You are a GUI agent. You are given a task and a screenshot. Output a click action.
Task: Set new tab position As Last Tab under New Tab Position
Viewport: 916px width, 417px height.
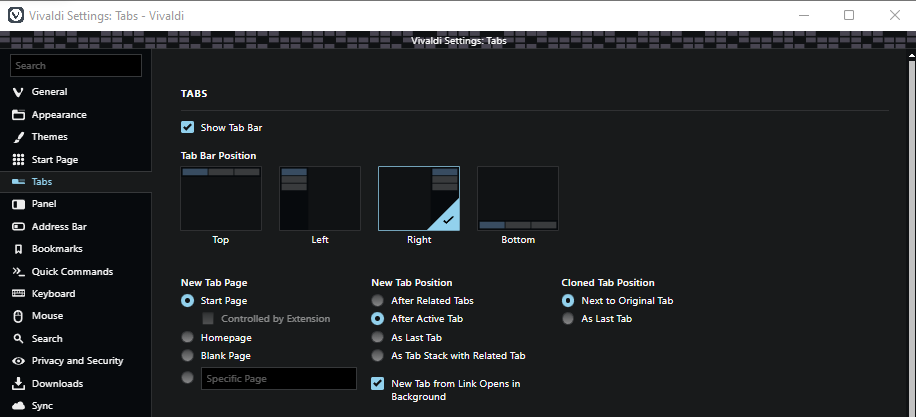click(x=378, y=338)
